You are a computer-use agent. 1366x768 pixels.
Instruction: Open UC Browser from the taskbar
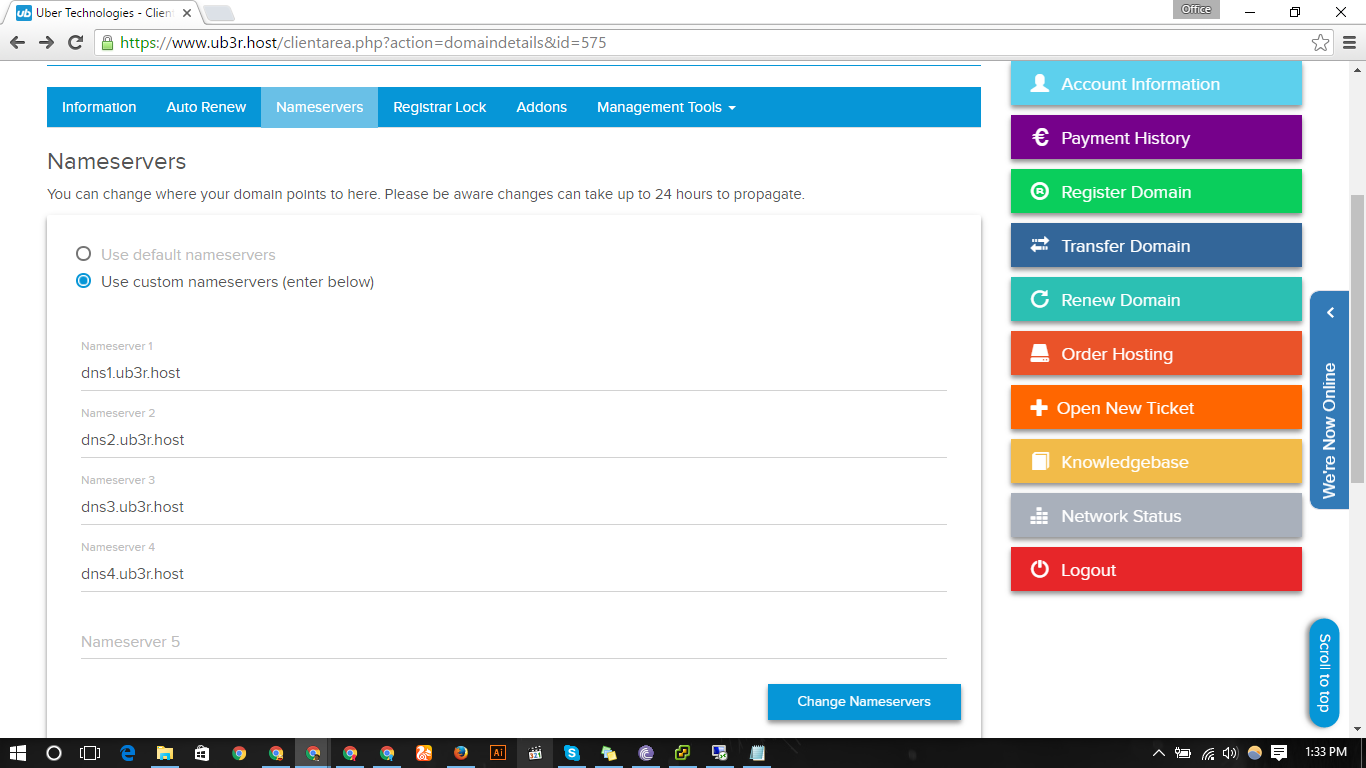click(424, 753)
